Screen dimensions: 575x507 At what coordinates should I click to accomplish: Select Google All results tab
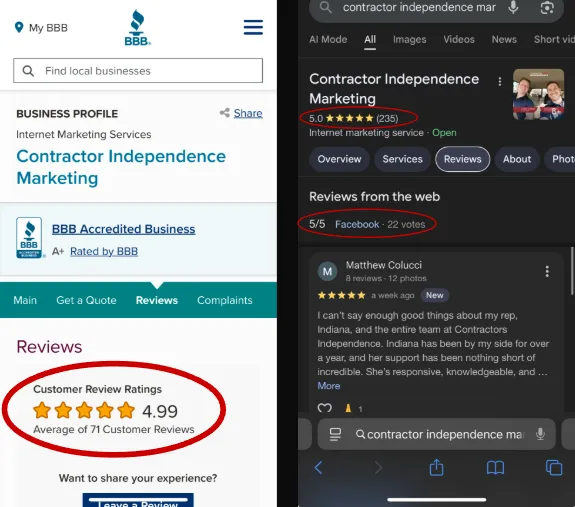[370, 40]
